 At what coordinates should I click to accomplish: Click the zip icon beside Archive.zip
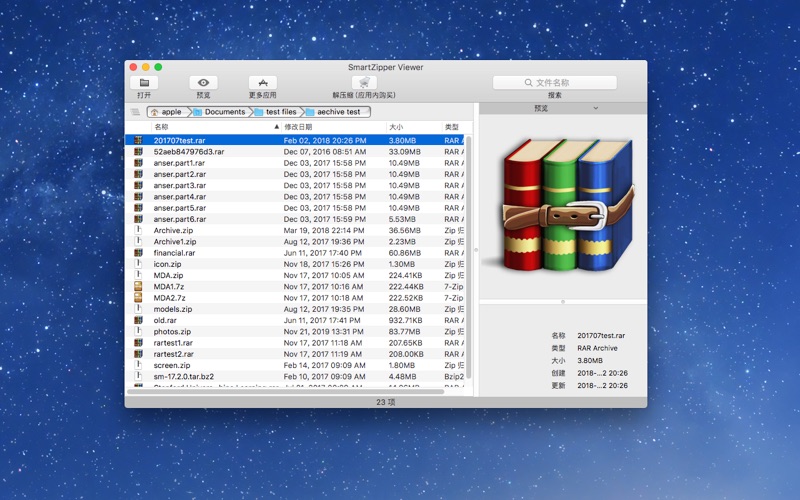click(138, 230)
